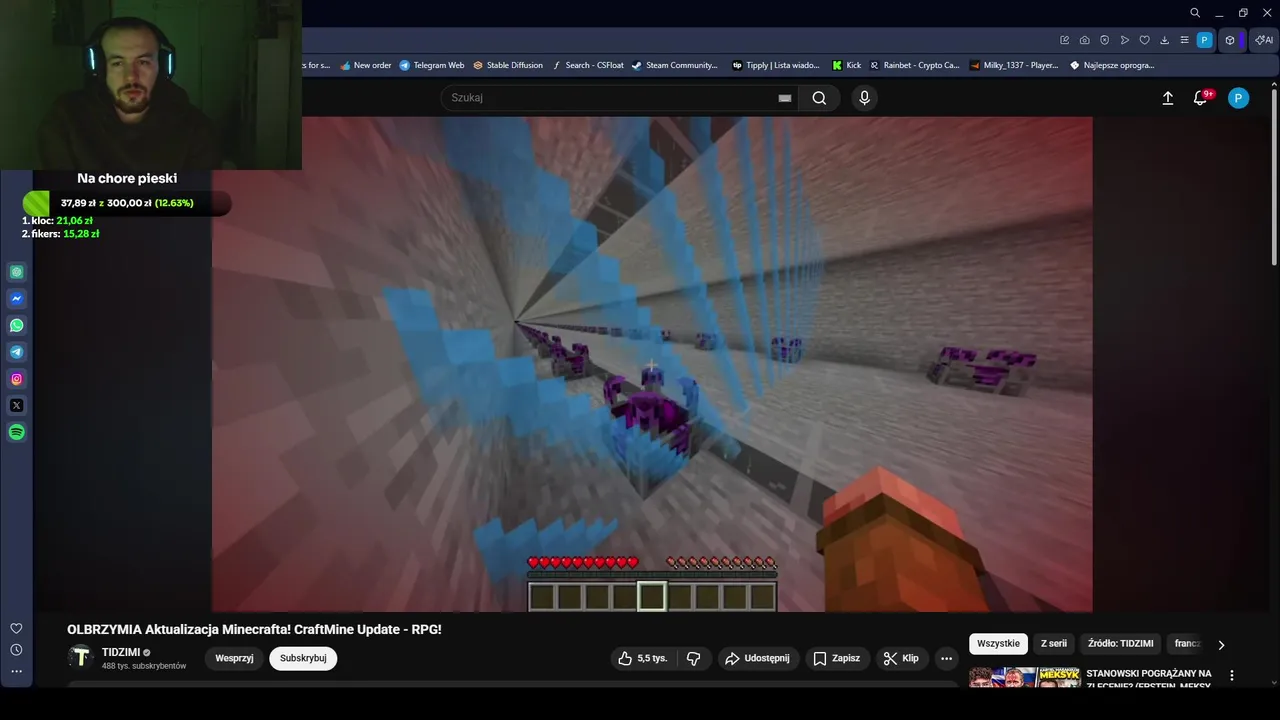The width and height of the screenshot is (1280, 720).
Task: Open the STANOWSKI POGRĄŻANY recommended video thumbnail
Action: 1024,677
